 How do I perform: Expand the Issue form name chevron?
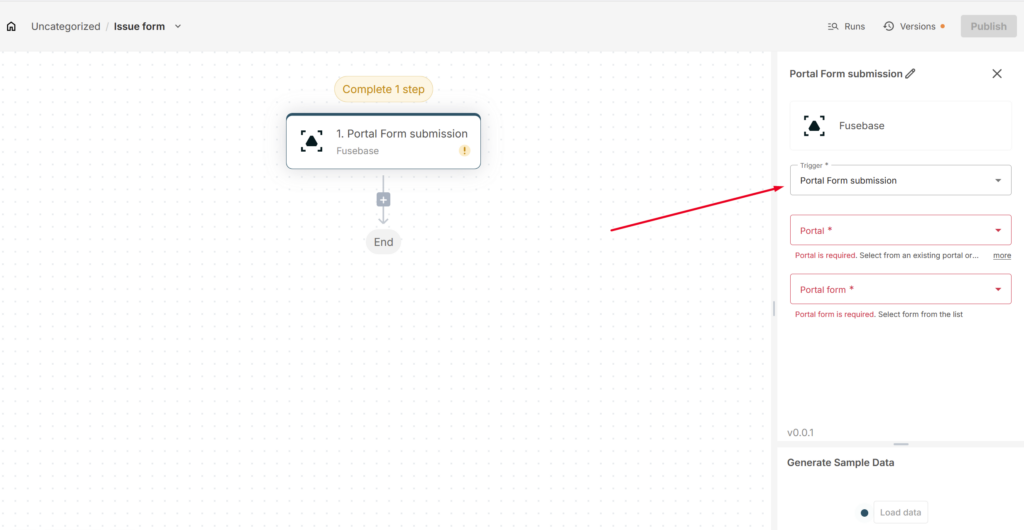coord(178,27)
